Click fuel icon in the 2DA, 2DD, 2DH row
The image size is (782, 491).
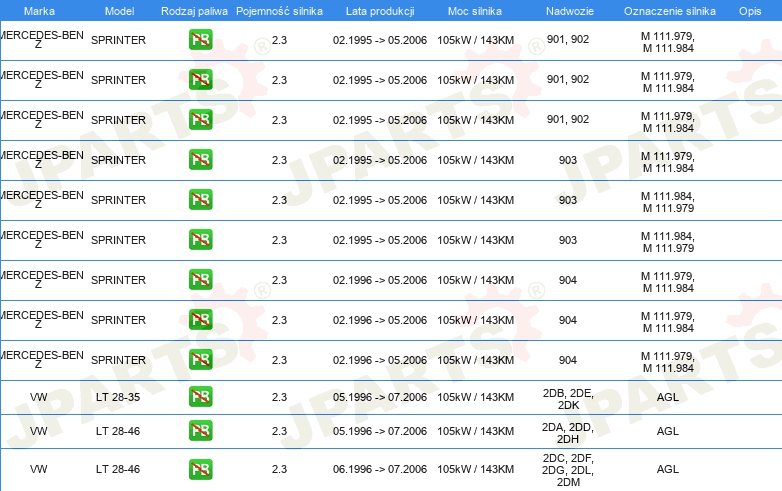pyautogui.click(x=200, y=431)
